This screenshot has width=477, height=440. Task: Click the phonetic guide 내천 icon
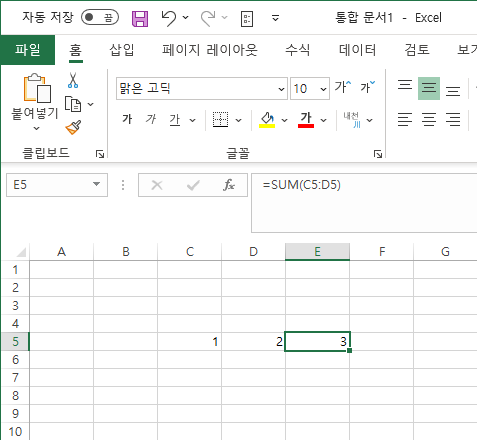pos(352,120)
